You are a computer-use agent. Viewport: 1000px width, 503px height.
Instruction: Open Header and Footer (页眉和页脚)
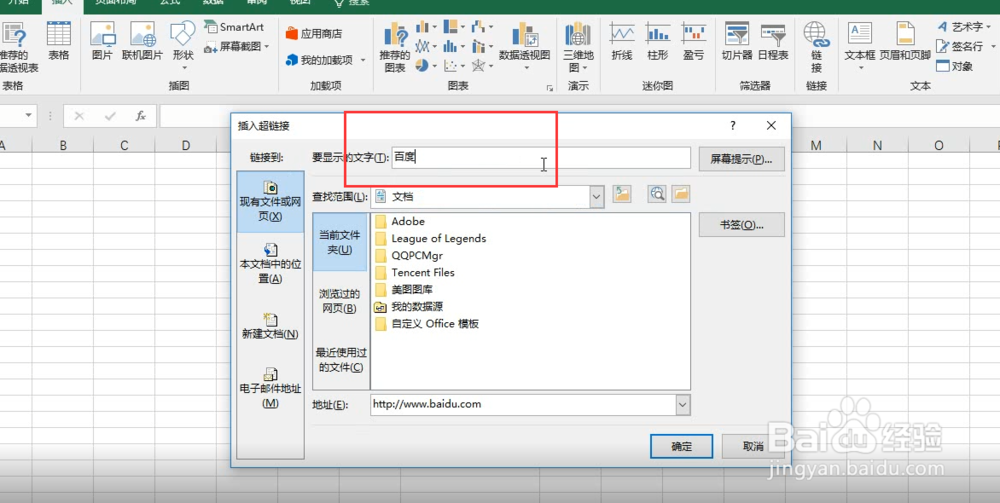pos(905,41)
